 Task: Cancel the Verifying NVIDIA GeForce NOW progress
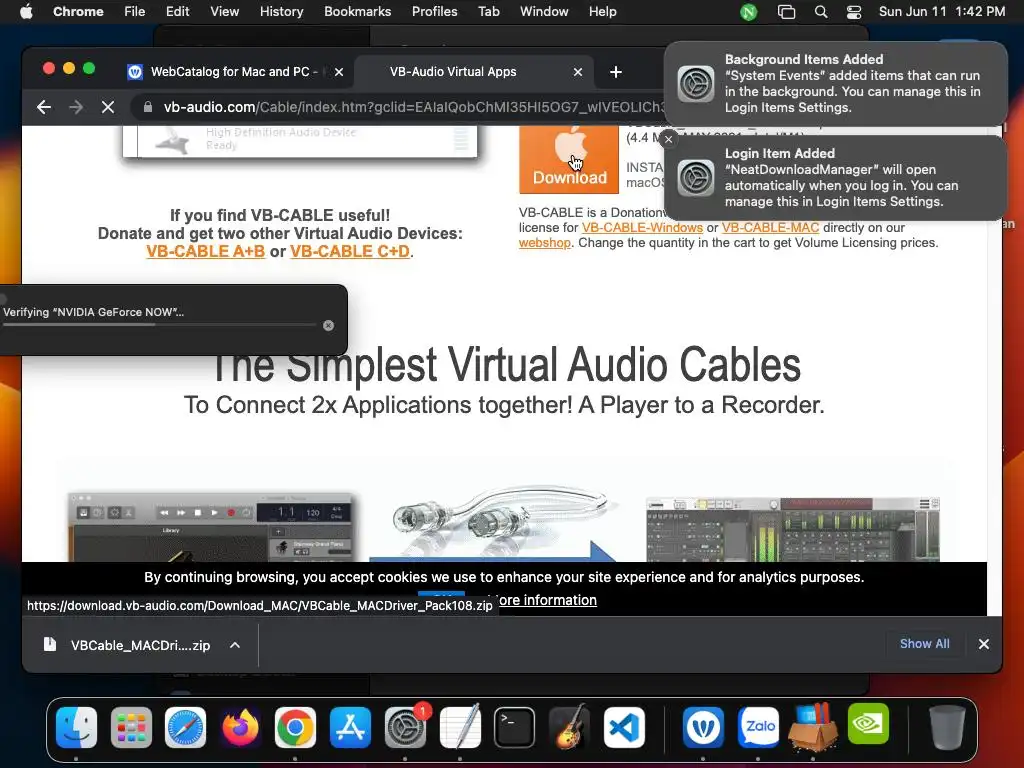click(x=328, y=325)
